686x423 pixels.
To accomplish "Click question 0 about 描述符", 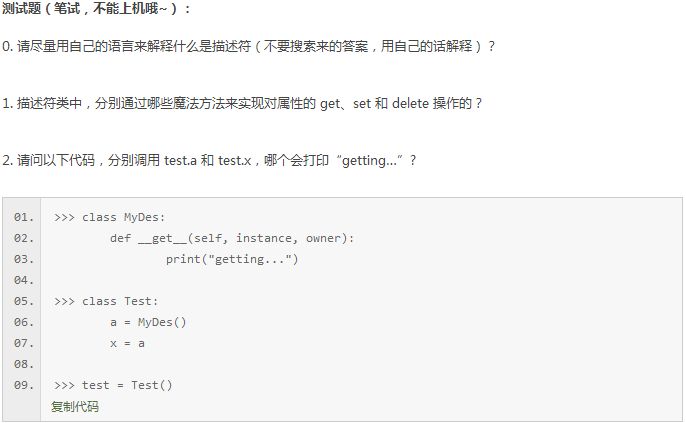I will (248, 46).
